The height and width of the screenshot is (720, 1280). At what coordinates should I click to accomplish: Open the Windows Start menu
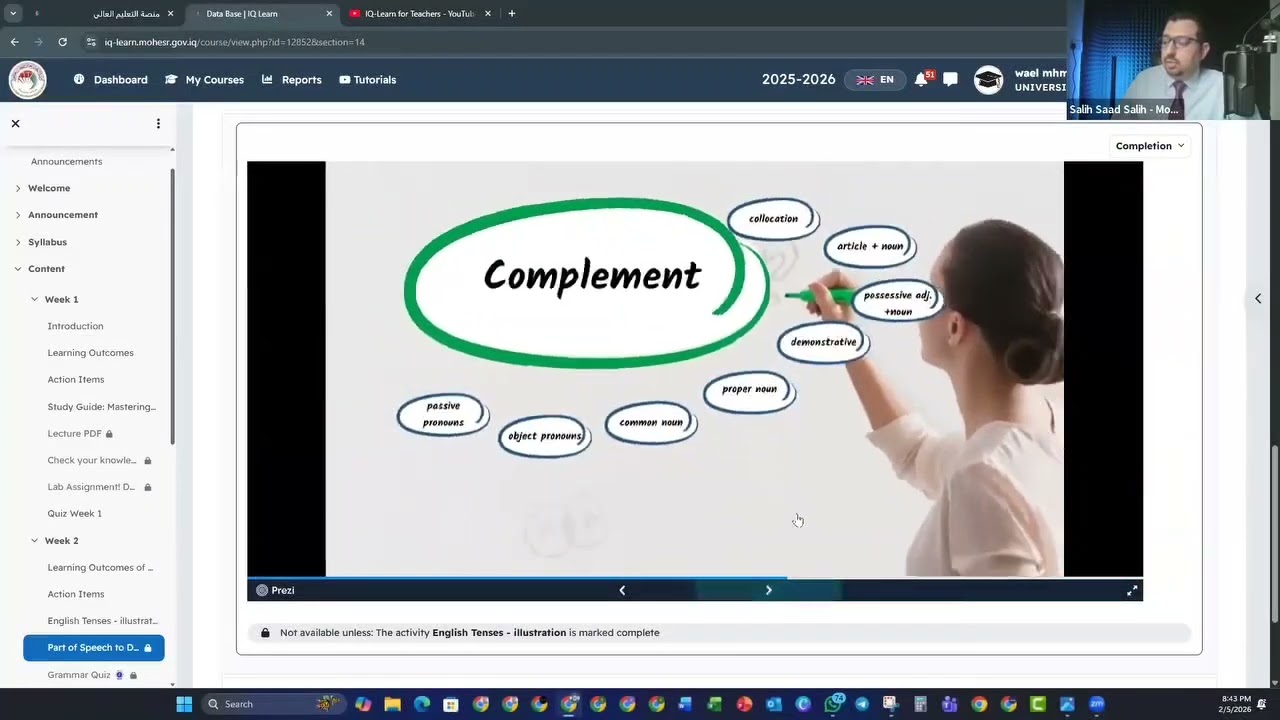(184, 704)
